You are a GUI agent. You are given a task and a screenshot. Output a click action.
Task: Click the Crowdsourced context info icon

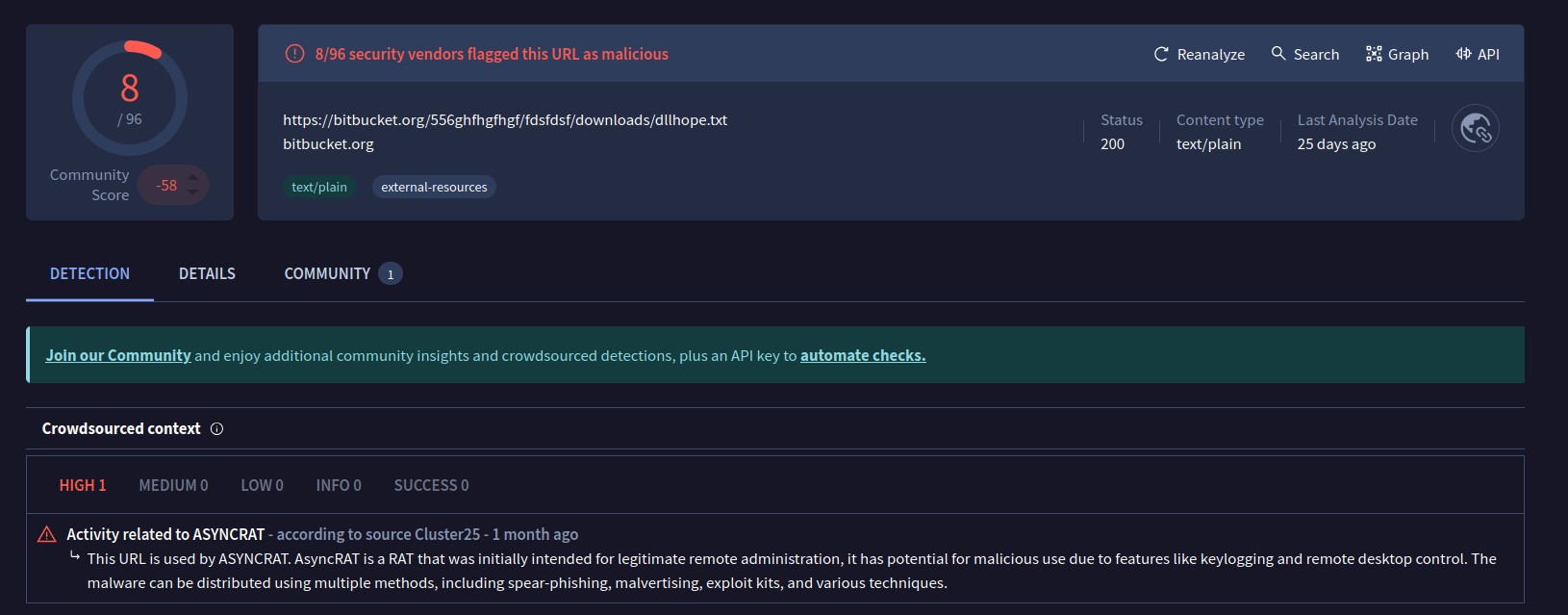tap(216, 429)
